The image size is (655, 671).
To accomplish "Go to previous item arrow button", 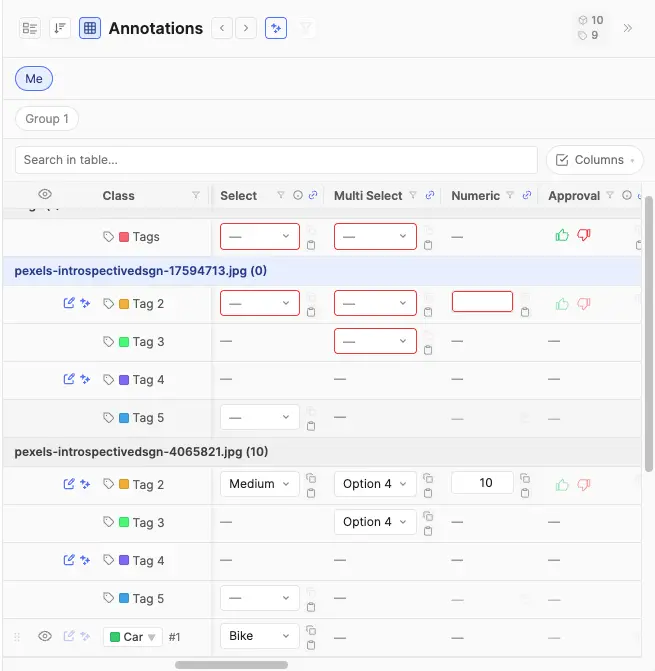I will [x=222, y=28].
